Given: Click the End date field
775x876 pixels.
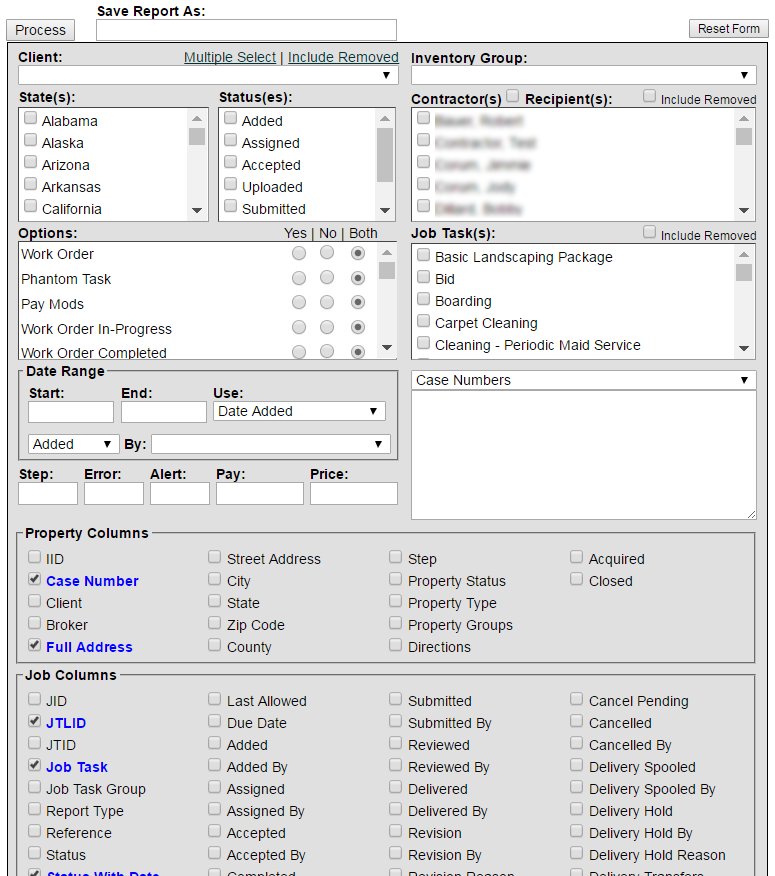Looking at the screenshot, I should tap(164, 412).
